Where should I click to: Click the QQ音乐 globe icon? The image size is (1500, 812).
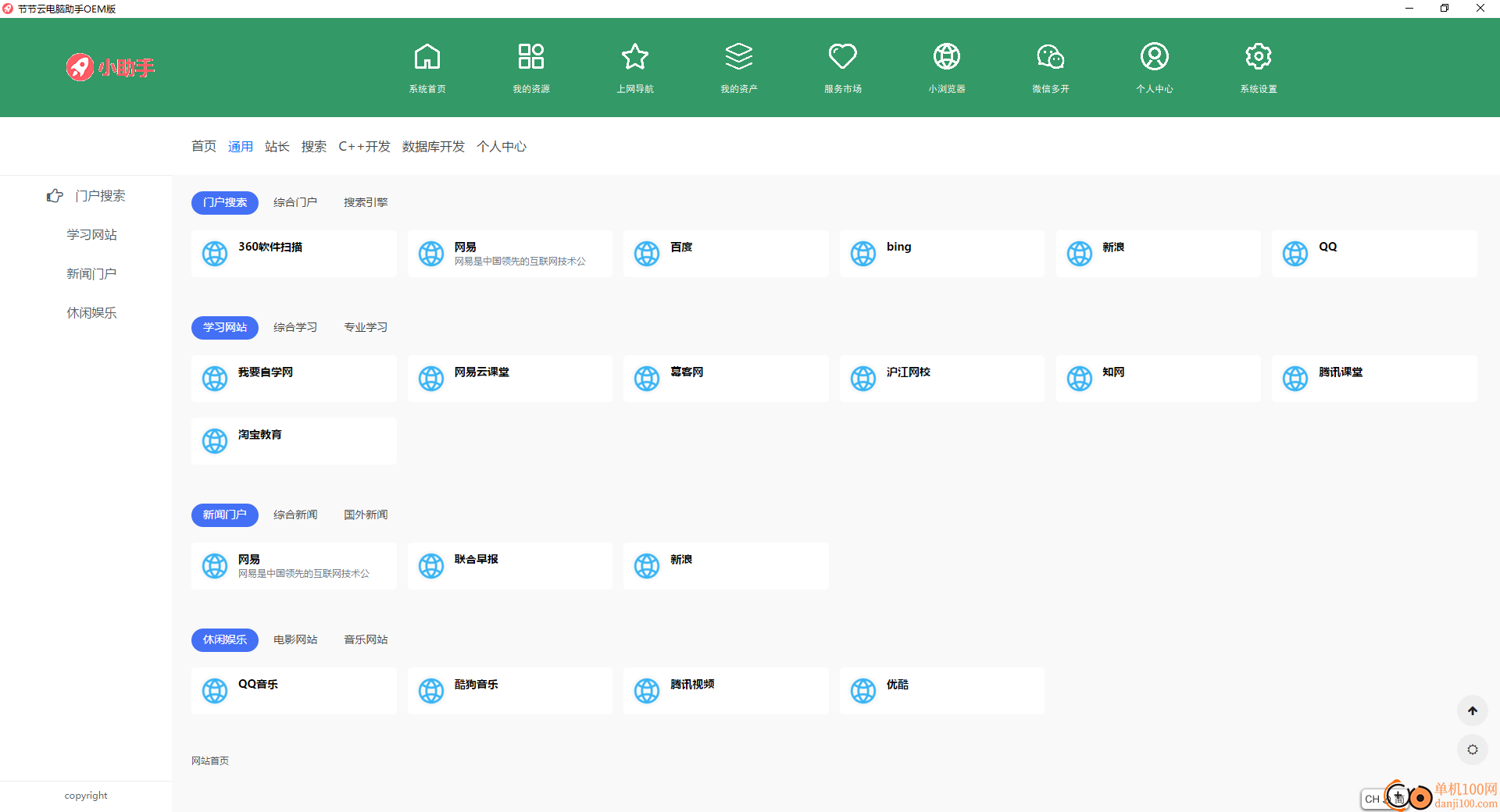coord(215,690)
